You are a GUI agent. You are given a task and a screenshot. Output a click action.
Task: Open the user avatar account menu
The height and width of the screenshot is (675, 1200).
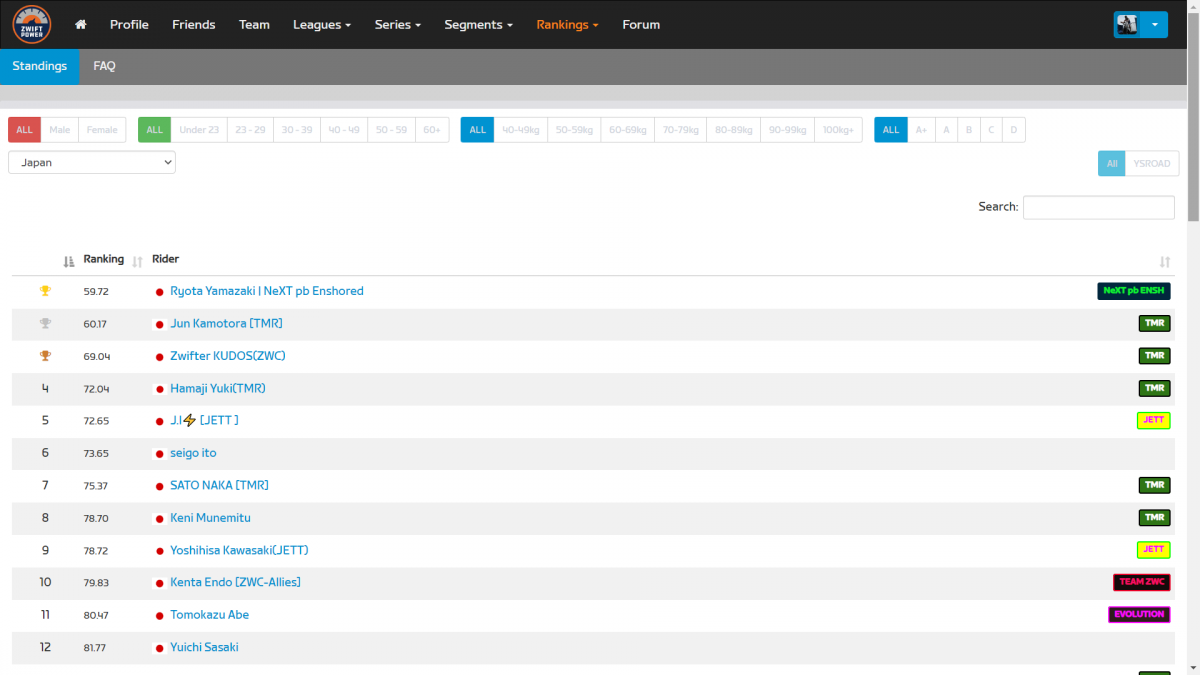(1140, 25)
